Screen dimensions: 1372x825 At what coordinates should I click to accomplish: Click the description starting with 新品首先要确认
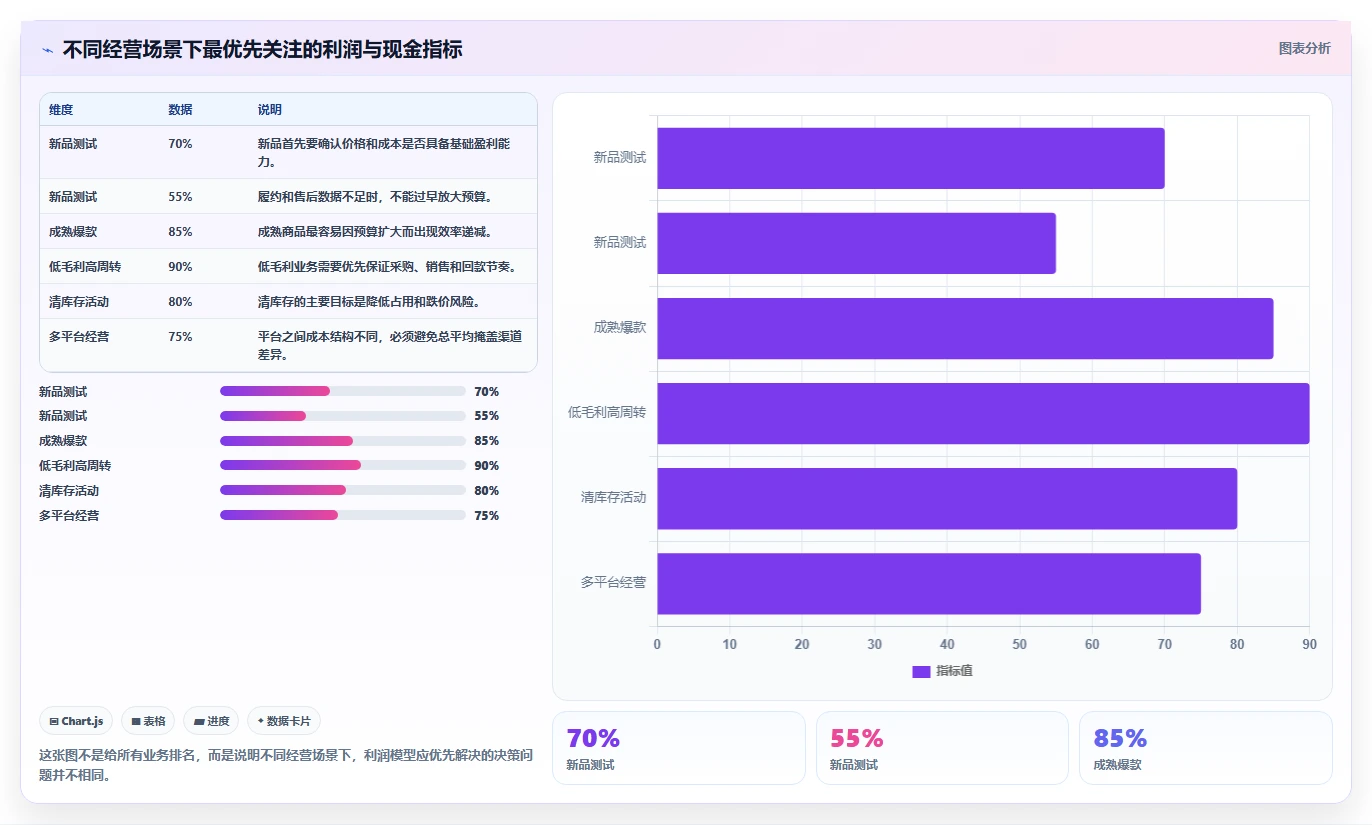point(386,153)
